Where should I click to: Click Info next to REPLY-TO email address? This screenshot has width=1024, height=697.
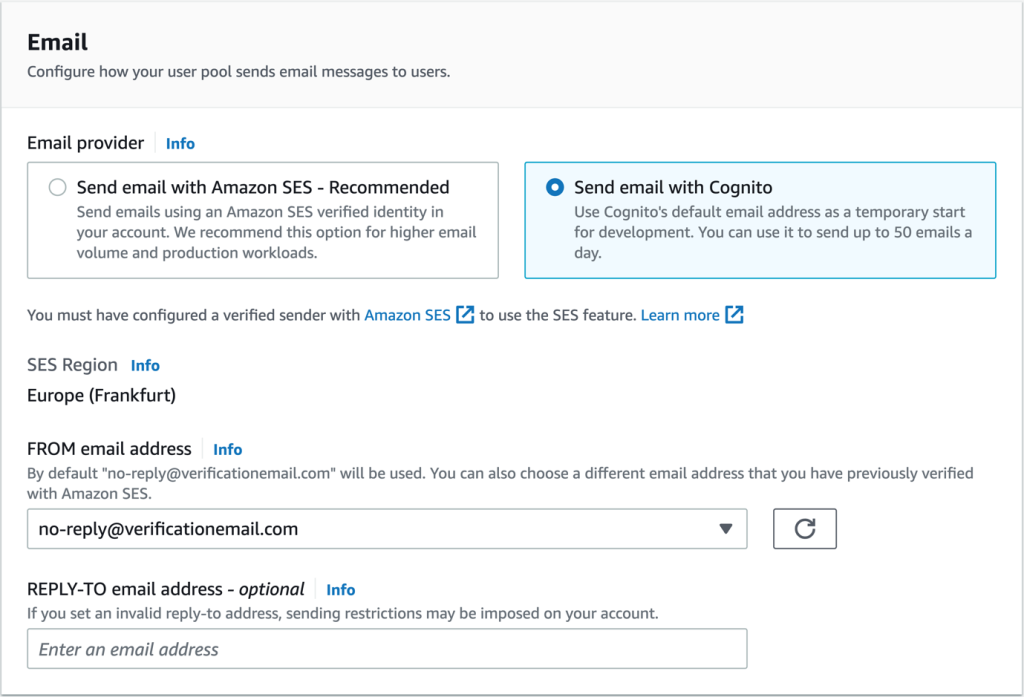pyautogui.click(x=340, y=589)
